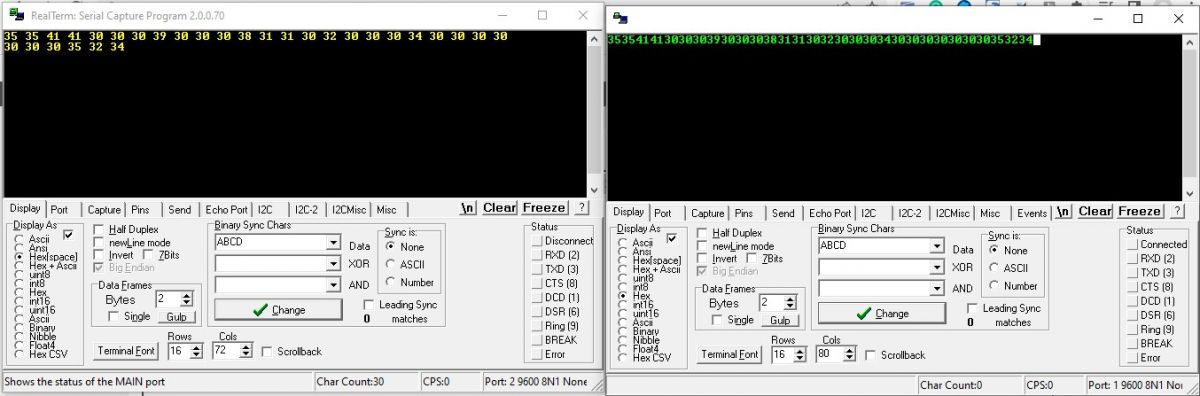Clear the terminal in Port 2 window
Viewport: 1200px width, 396px height.
point(499,208)
